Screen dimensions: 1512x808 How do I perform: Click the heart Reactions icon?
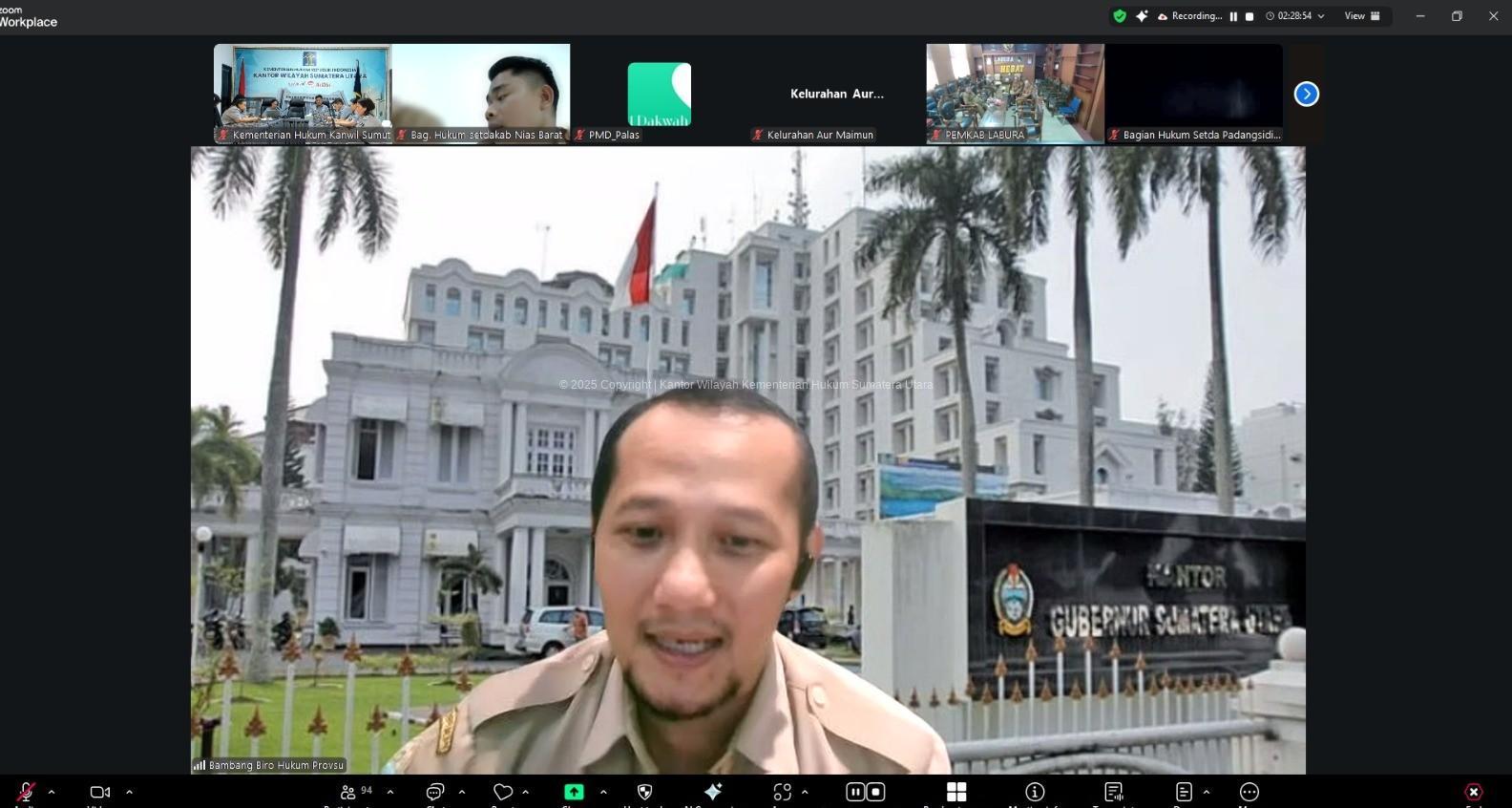coord(503,792)
